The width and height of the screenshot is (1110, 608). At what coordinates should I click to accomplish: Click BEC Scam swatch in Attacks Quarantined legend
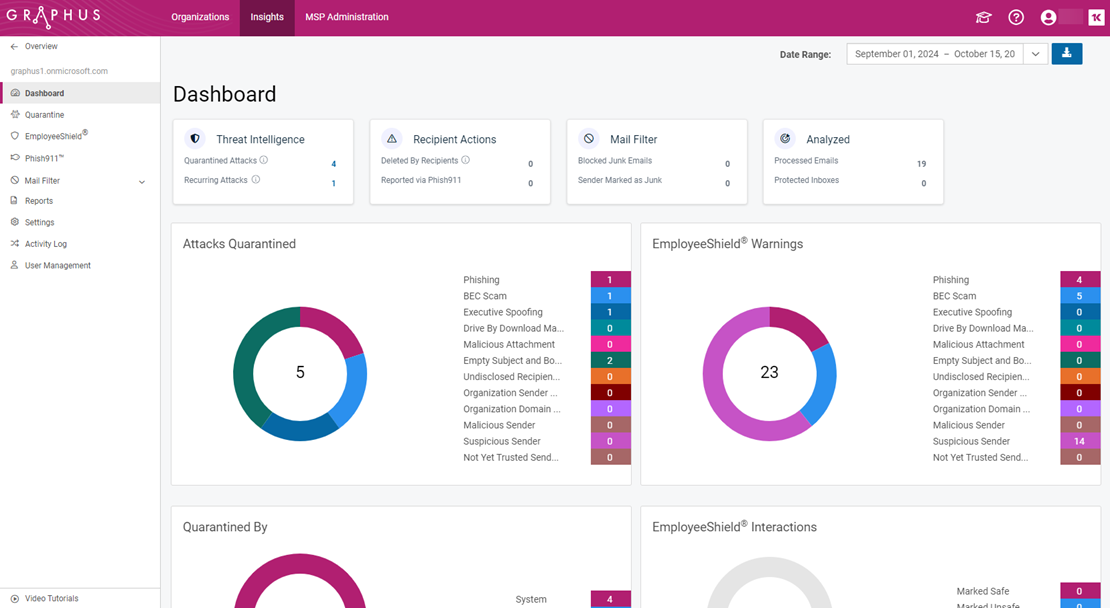tap(610, 295)
